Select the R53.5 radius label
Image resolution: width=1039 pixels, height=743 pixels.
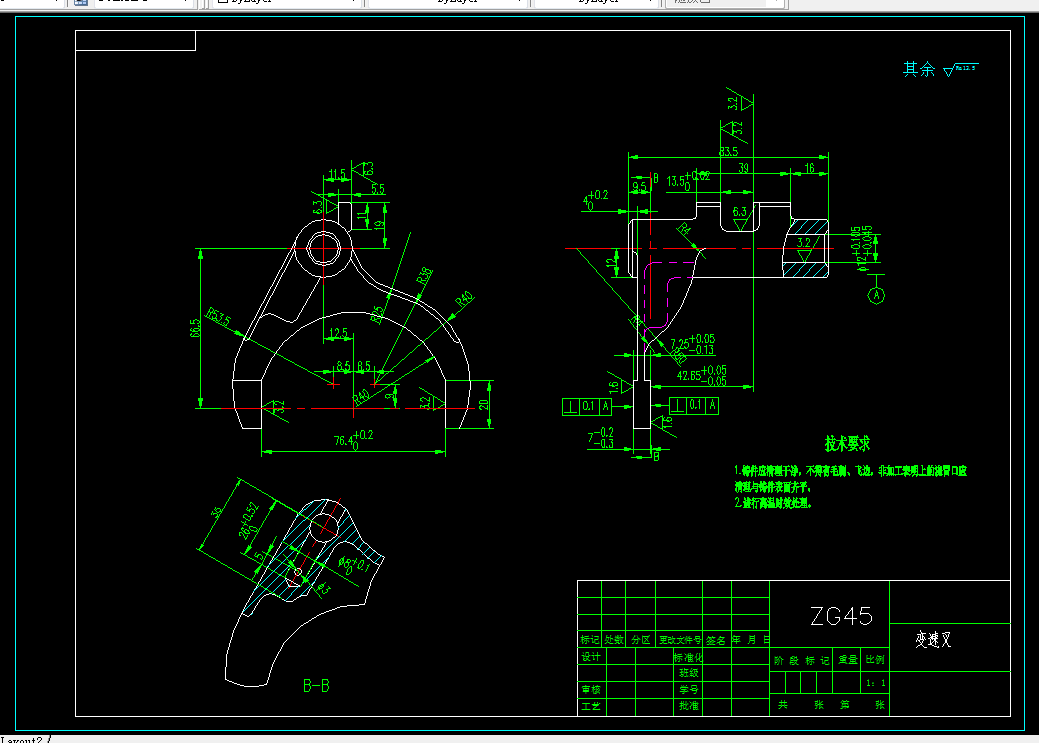coord(219,317)
